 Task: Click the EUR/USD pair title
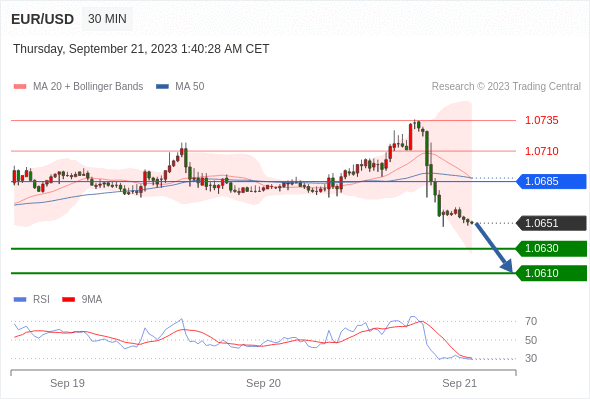43,19
